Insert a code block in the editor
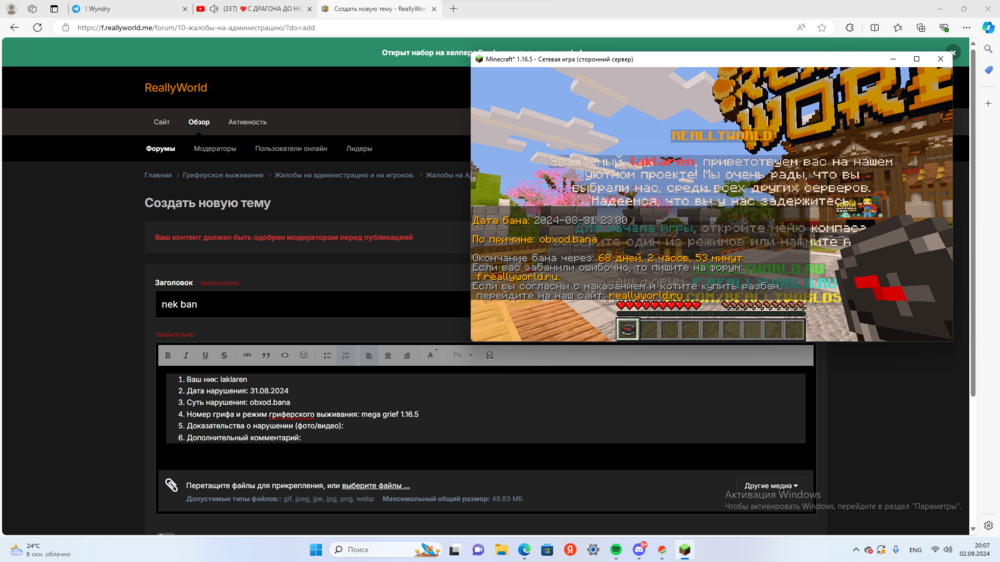 285,355
